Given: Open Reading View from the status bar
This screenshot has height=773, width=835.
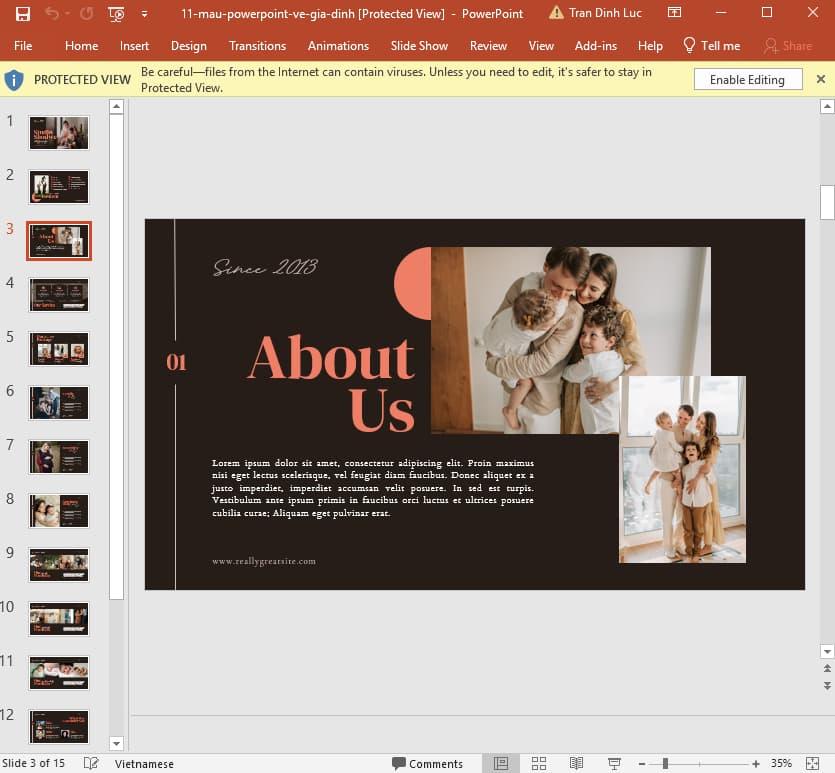Looking at the screenshot, I should (576, 763).
